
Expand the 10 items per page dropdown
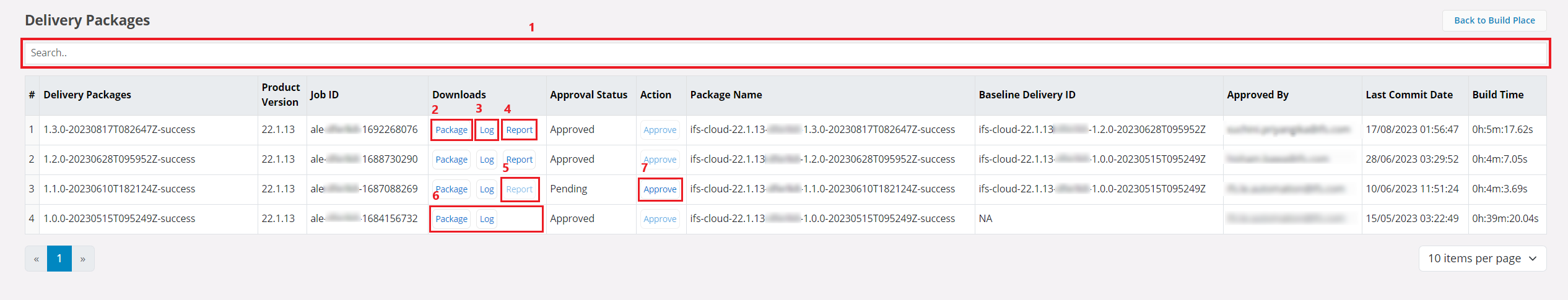[x=1482, y=259]
